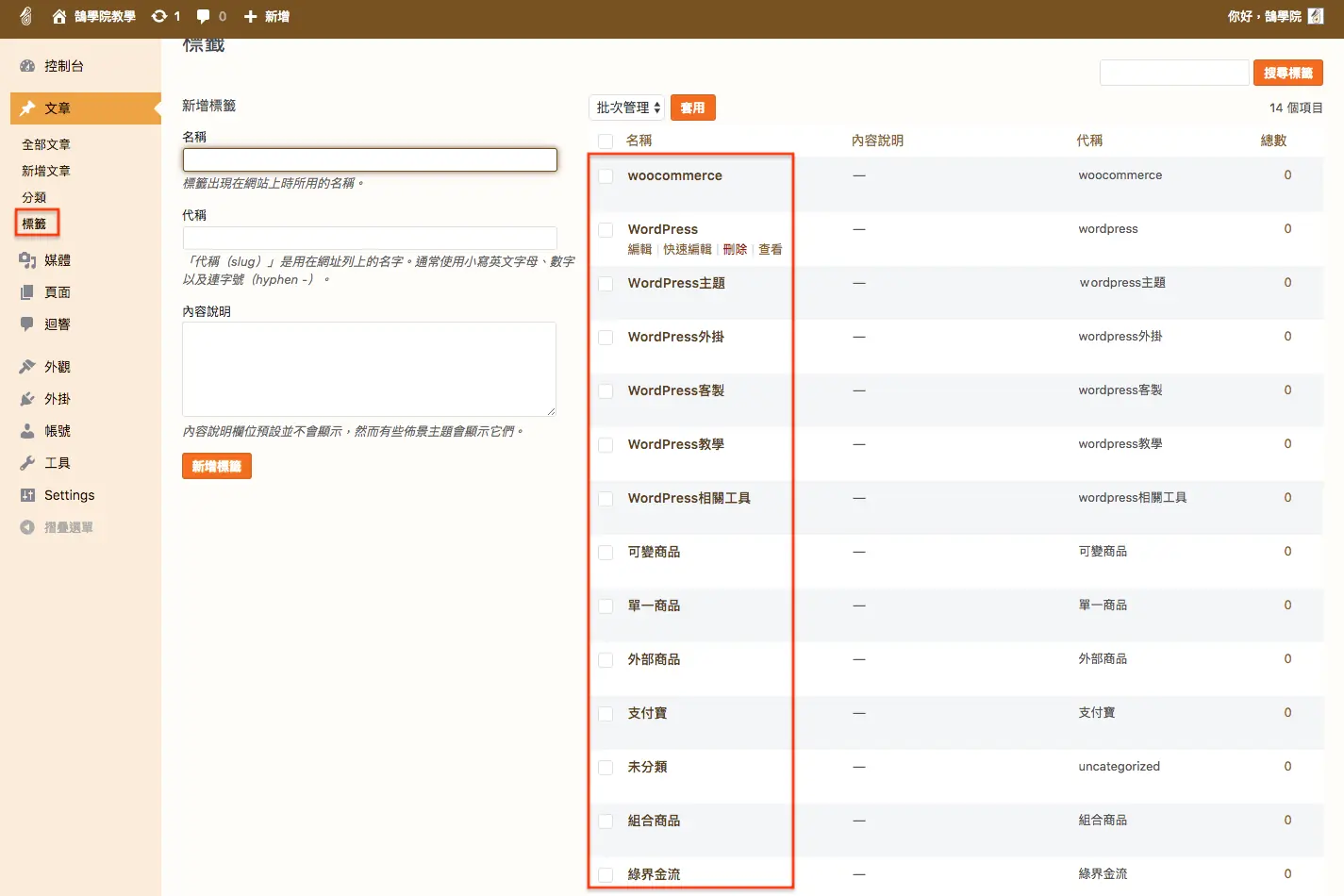Open the Settings icon in sidebar
Screen dimensions: 1344x896
27,495
